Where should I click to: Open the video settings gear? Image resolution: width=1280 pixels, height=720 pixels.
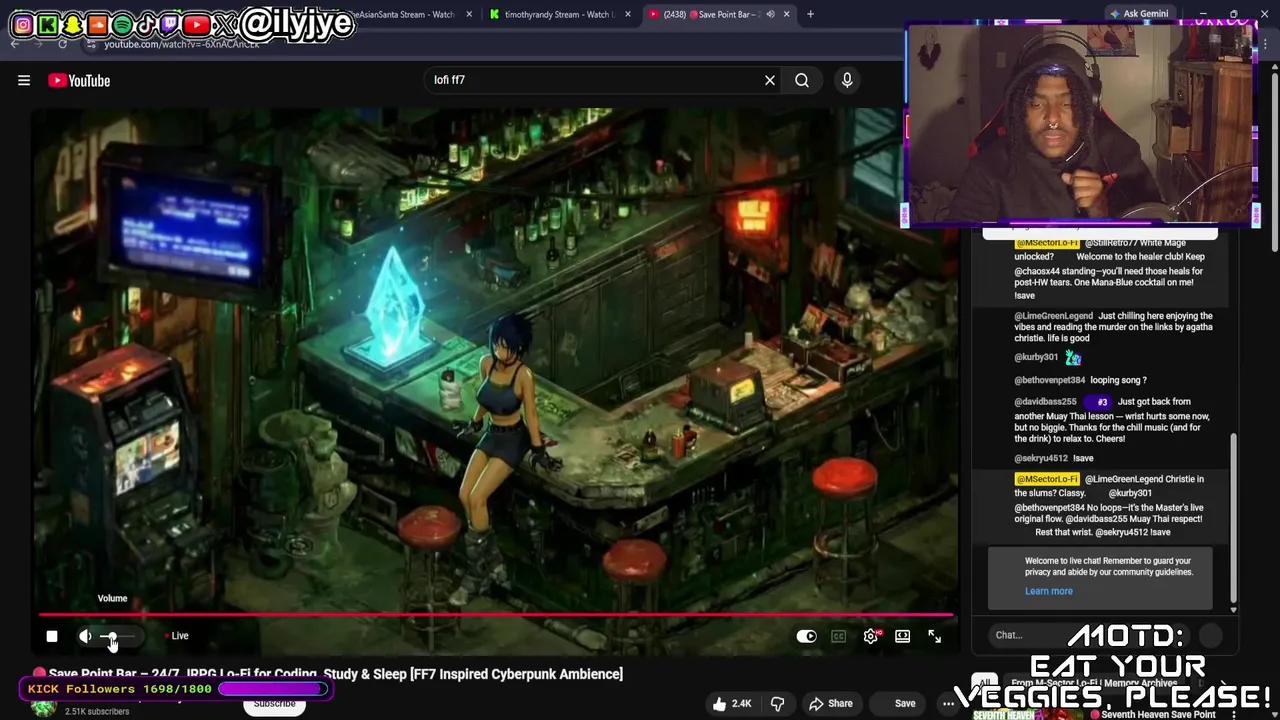click(x=871, y=636)
